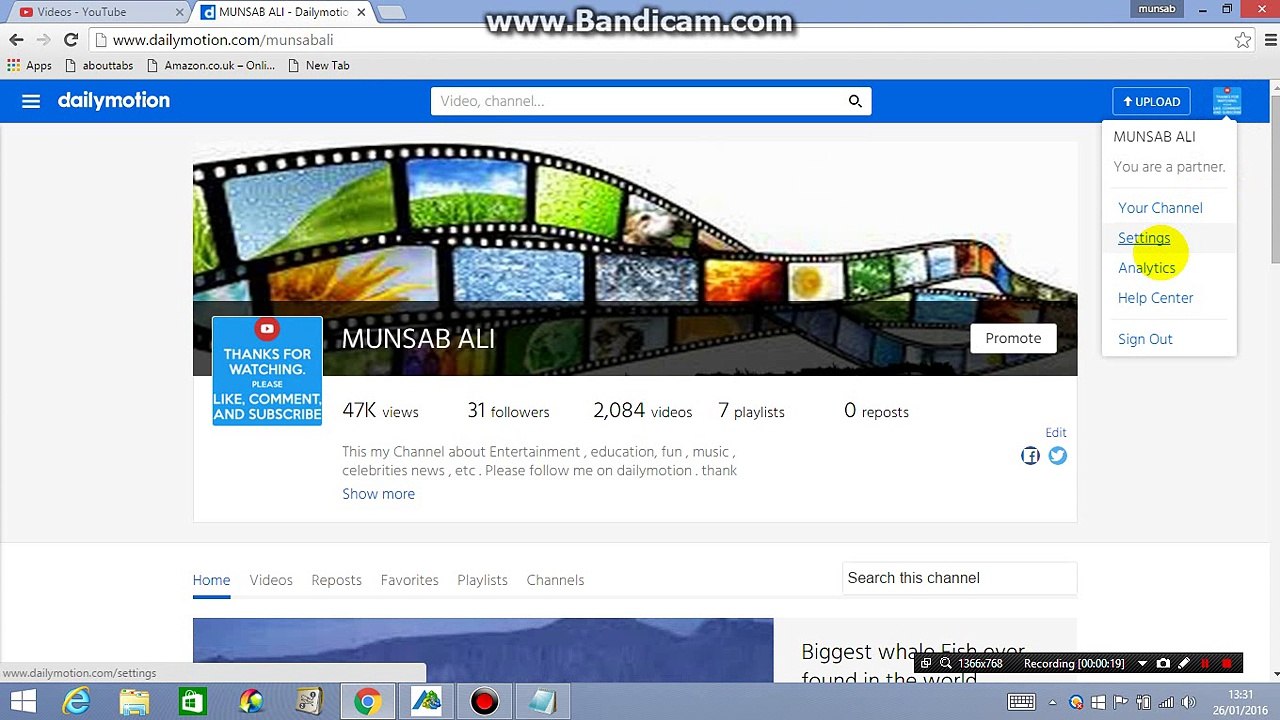Open the featured whale video thumbnail
The image size is (1280, 720).
point(483,650)
